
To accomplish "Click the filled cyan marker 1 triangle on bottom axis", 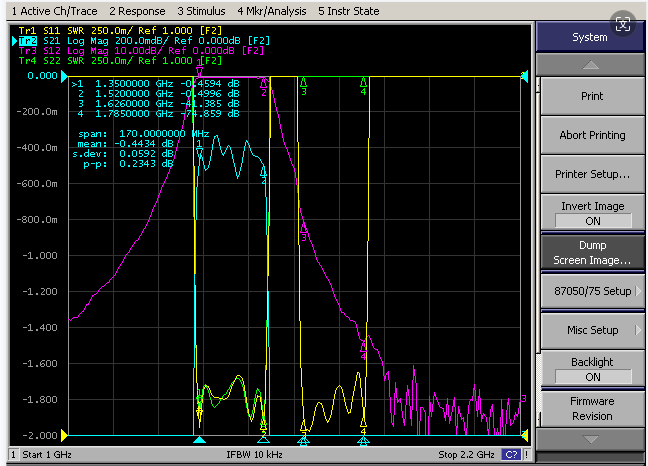I will pos(199,440).
